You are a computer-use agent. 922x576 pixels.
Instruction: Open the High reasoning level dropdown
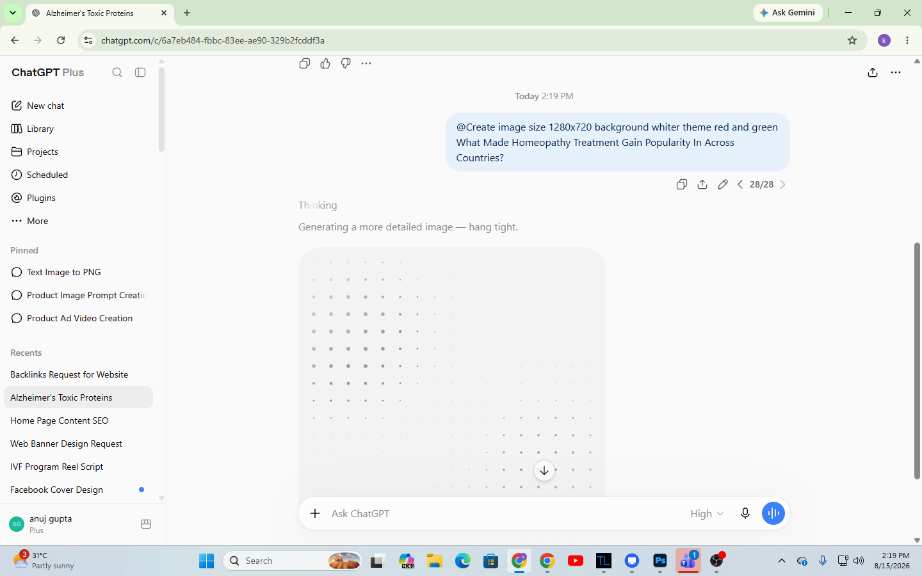pyautogui.click(x=706, y=514)
